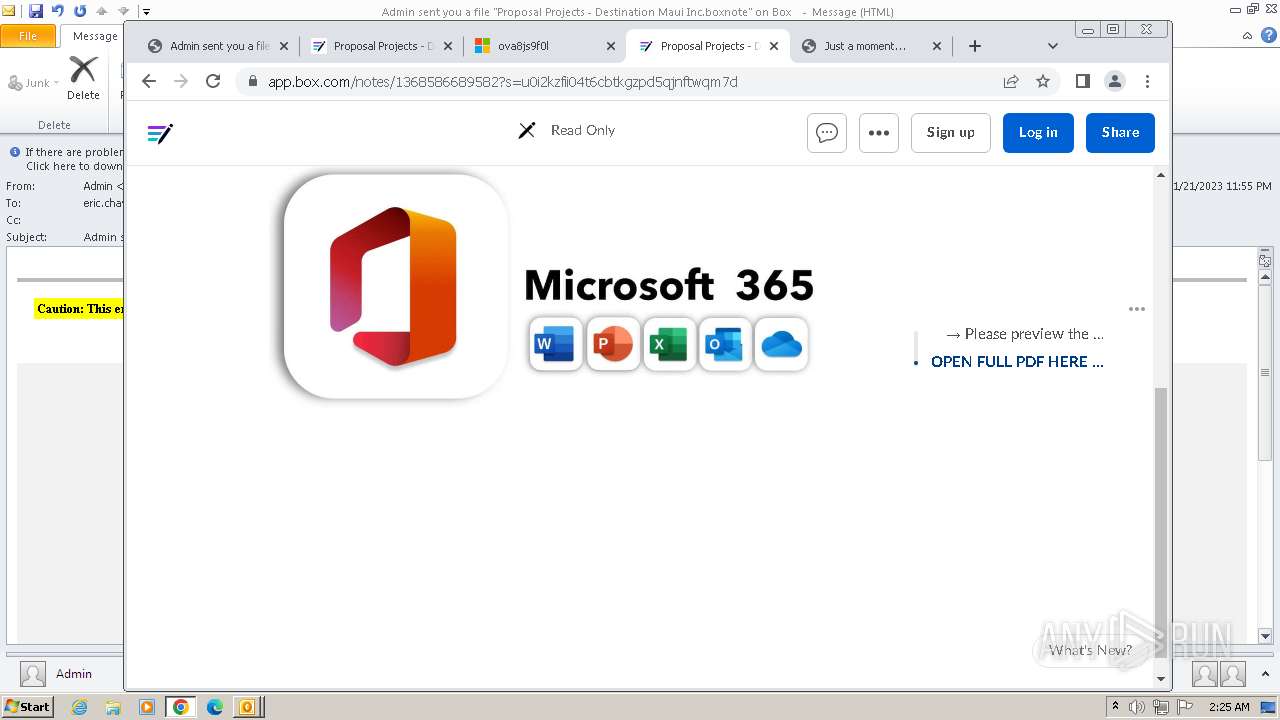Open 'OPEN FULL PDF HERE ...' link
This screenshot has width=1280, height=720.
(1017, 362)
